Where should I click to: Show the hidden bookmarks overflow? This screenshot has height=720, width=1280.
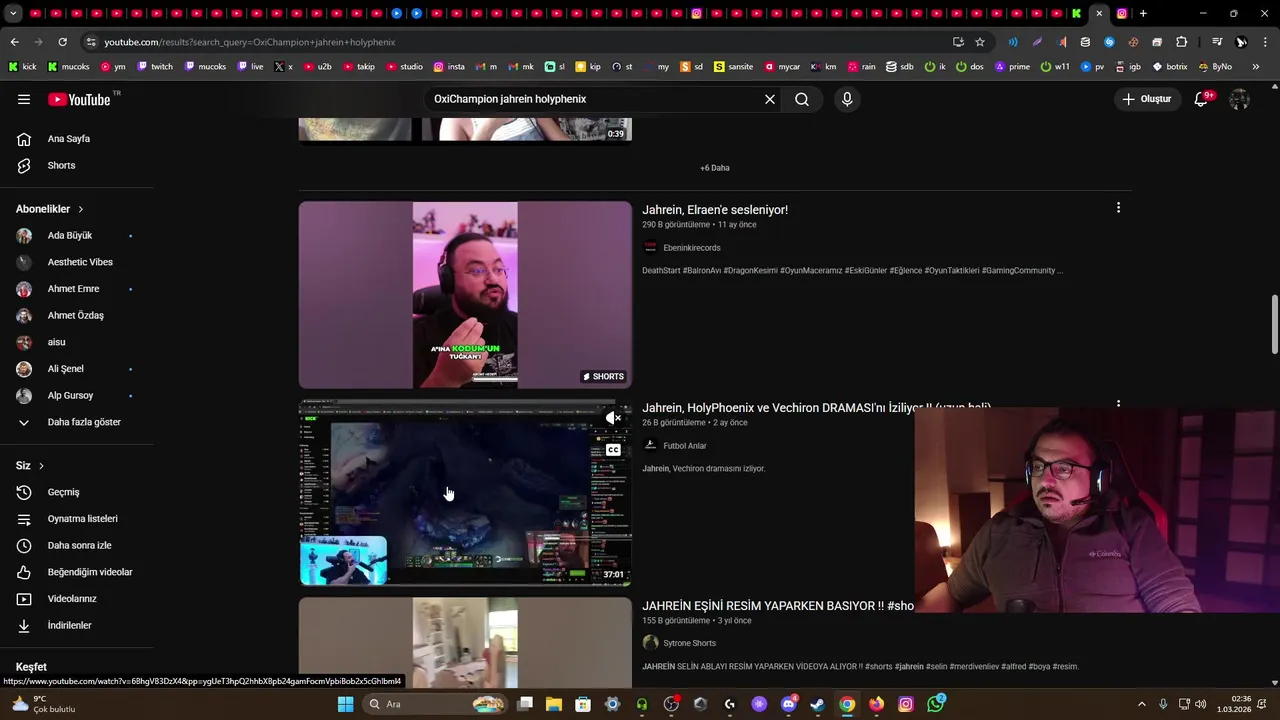[x=1256, y=67]
